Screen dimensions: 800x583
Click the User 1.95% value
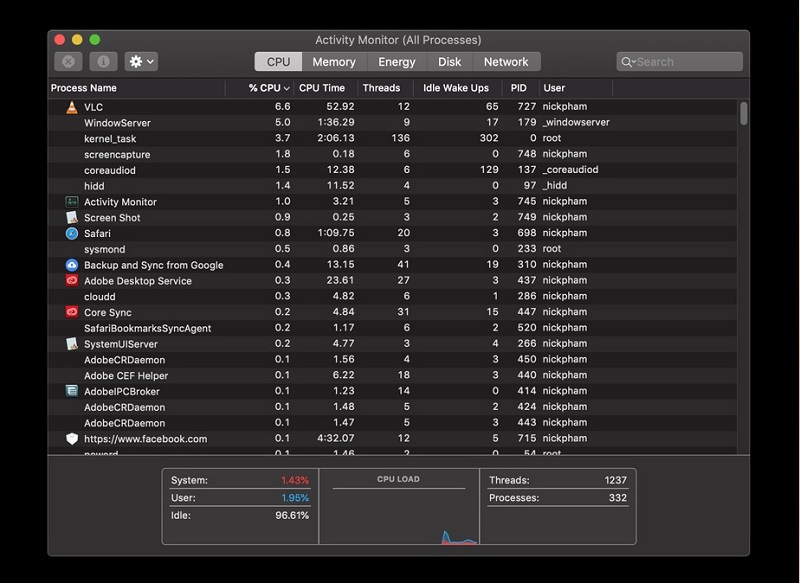tap(294, 498)
